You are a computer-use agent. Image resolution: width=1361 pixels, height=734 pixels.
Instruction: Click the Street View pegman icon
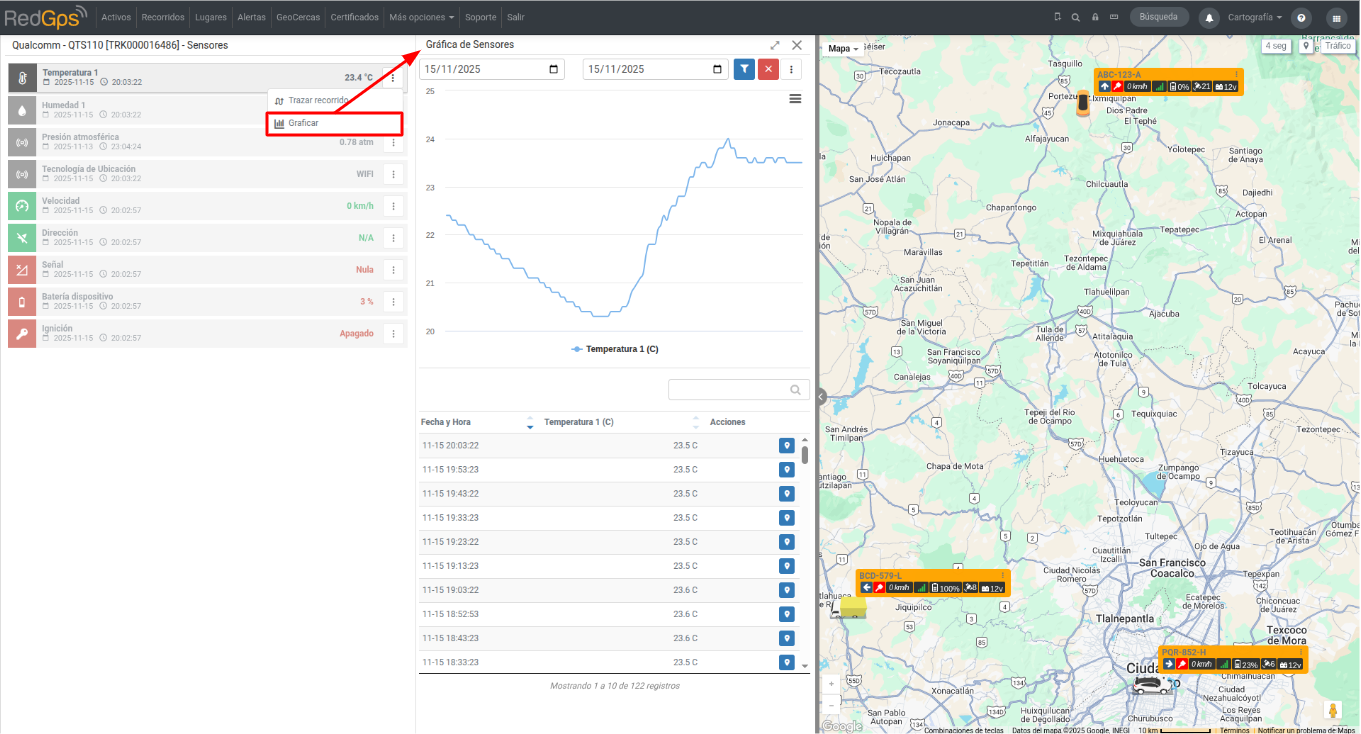pyautogui.click(x=1333, y=710)
